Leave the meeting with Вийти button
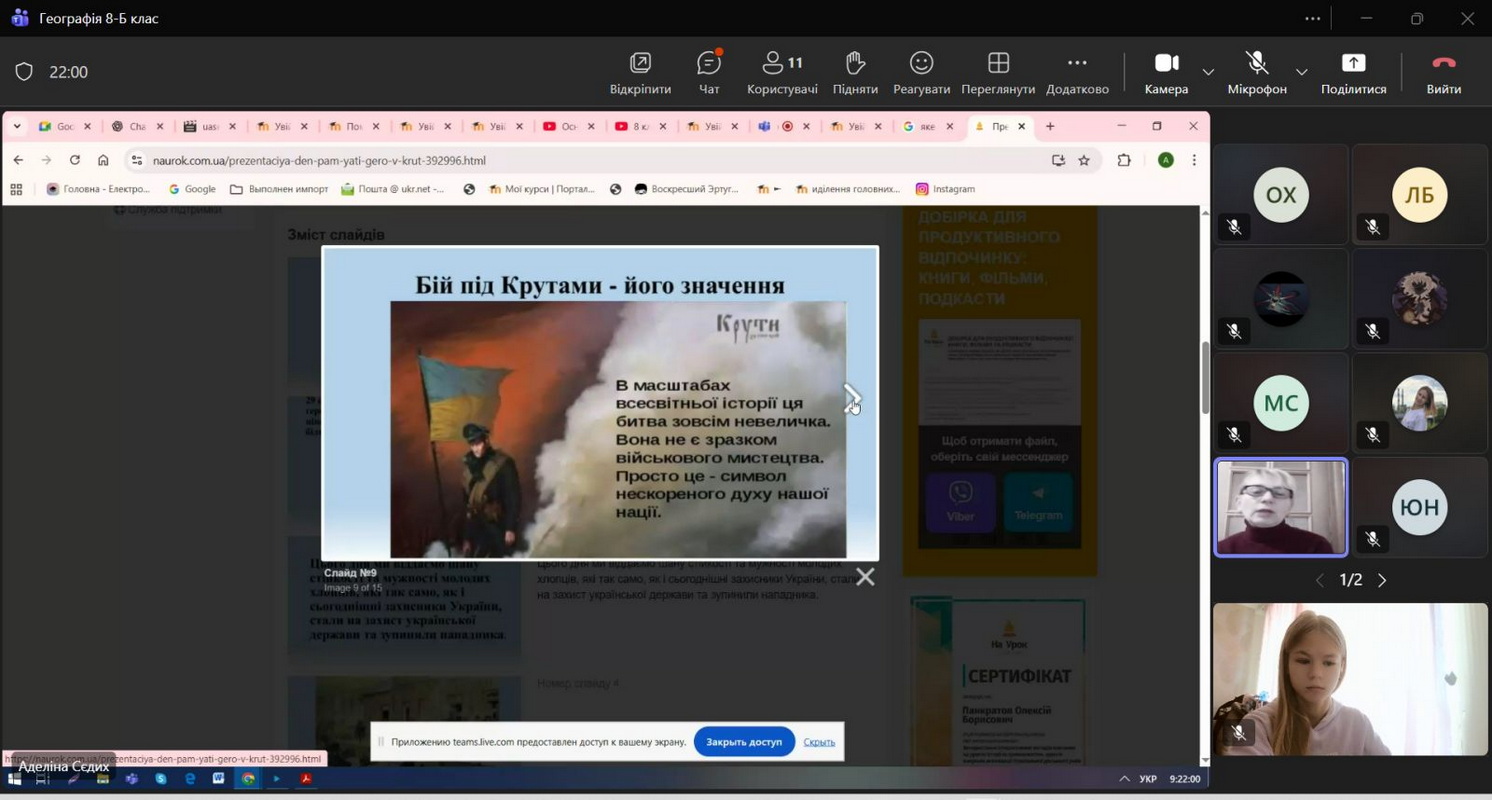1492x800 pixels. point(1443,72)
